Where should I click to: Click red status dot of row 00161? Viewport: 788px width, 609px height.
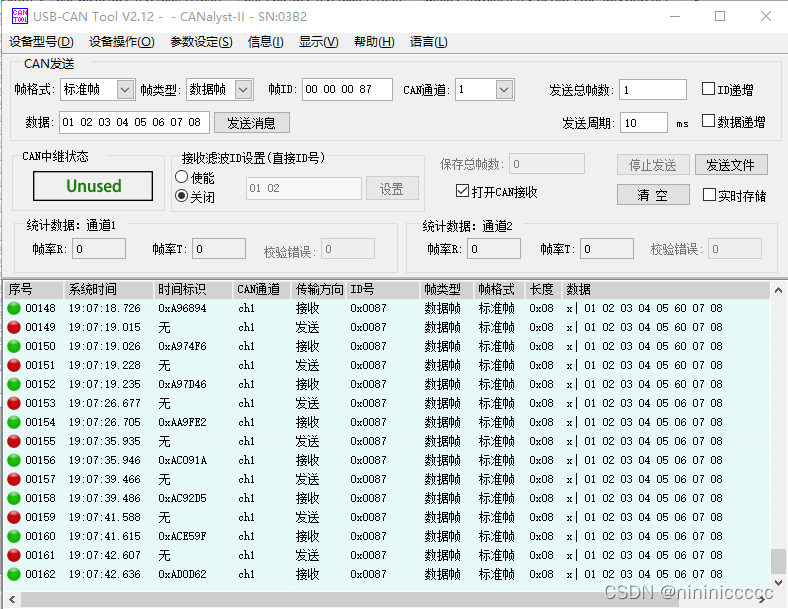tap(14, 555)
